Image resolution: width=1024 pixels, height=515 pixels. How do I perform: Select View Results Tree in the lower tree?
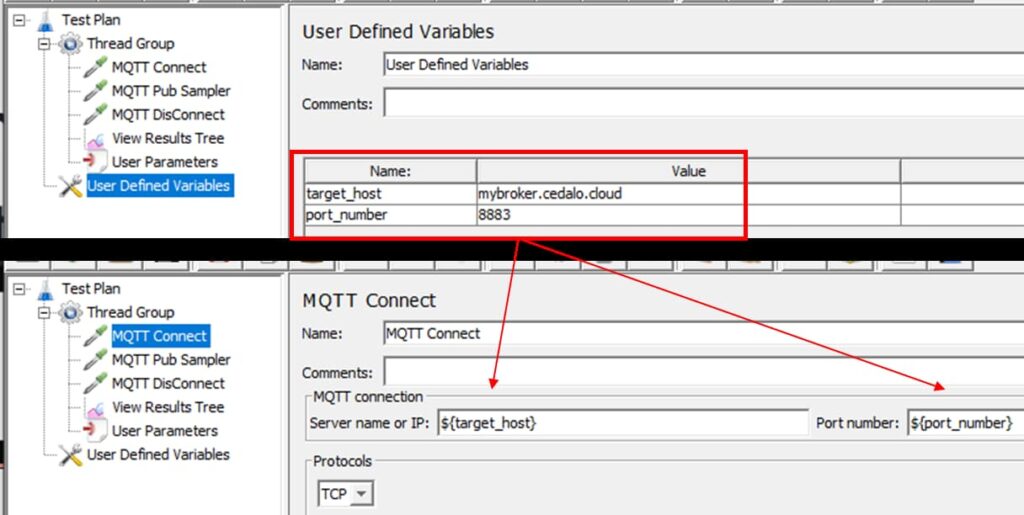168,407
